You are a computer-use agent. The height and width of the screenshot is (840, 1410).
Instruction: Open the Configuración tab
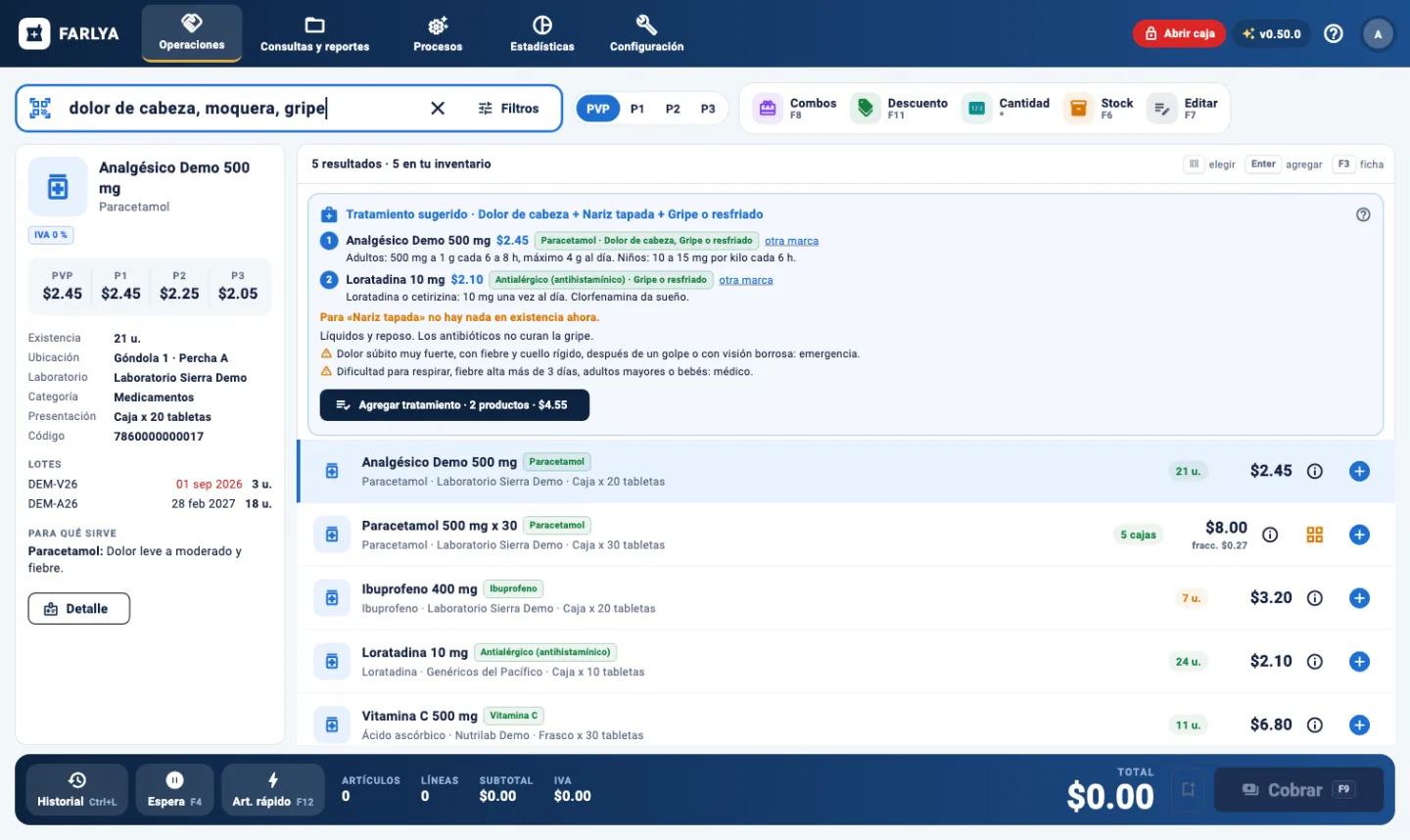[646, 33]
